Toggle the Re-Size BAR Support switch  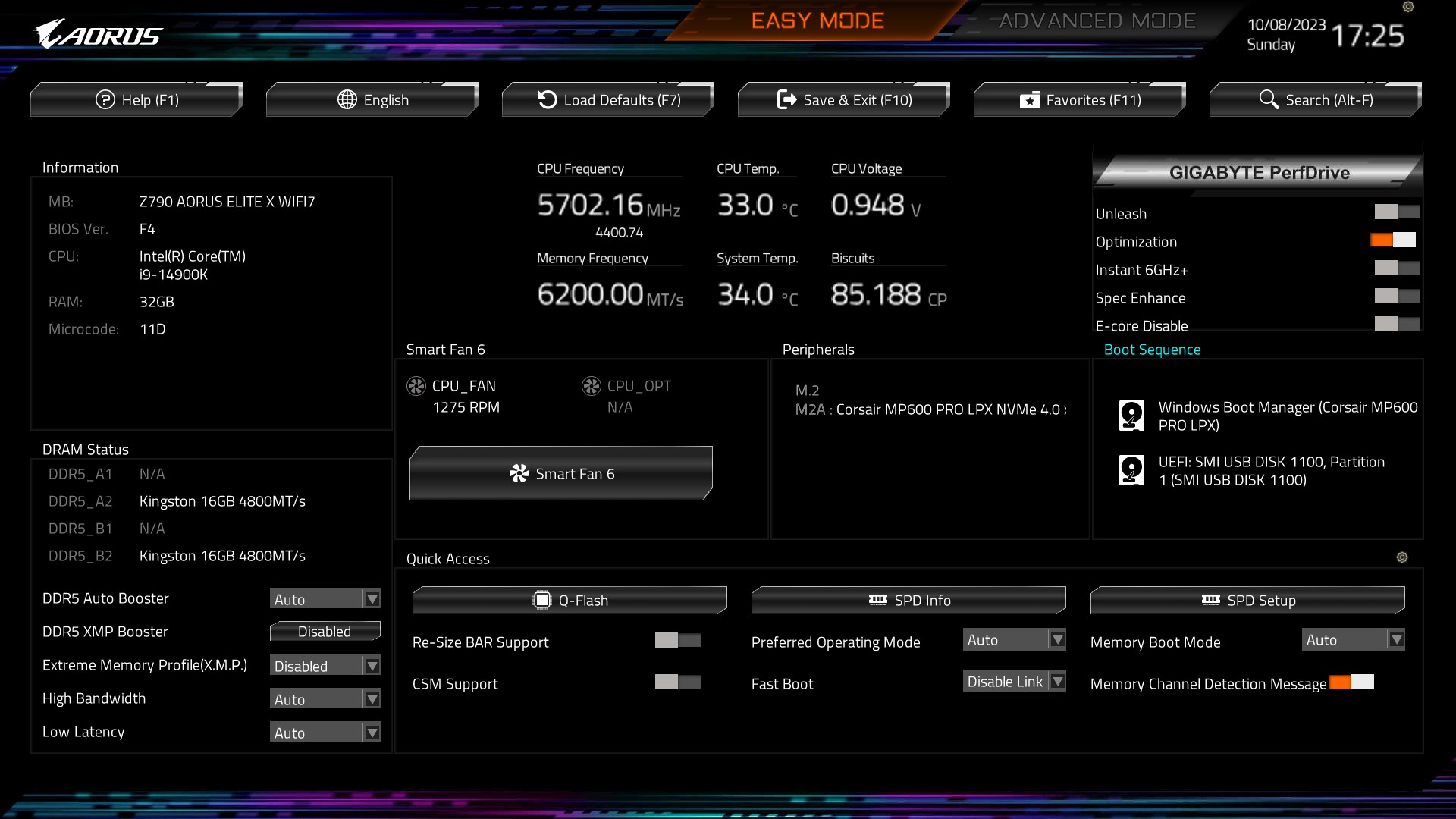click(x=677, y=641)
